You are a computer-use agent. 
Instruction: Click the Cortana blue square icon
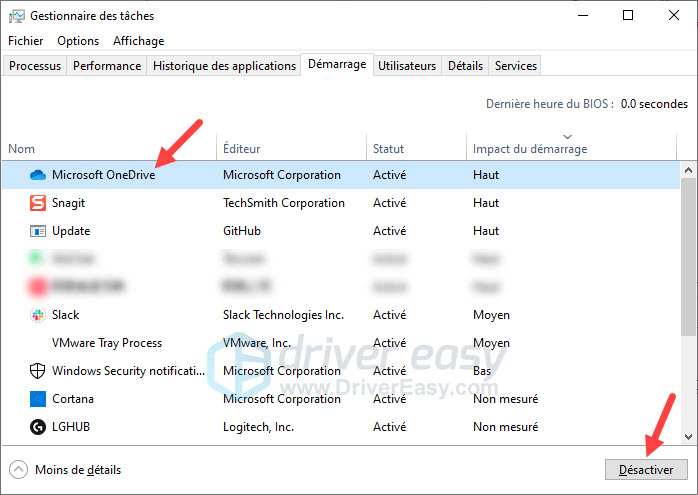[x=38, y=399]
